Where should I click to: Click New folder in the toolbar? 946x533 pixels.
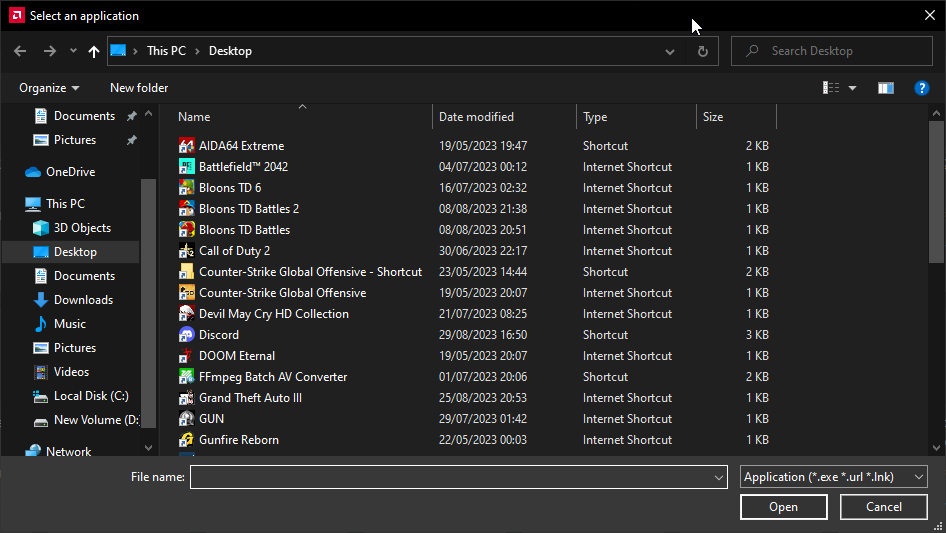pos(139,88)
